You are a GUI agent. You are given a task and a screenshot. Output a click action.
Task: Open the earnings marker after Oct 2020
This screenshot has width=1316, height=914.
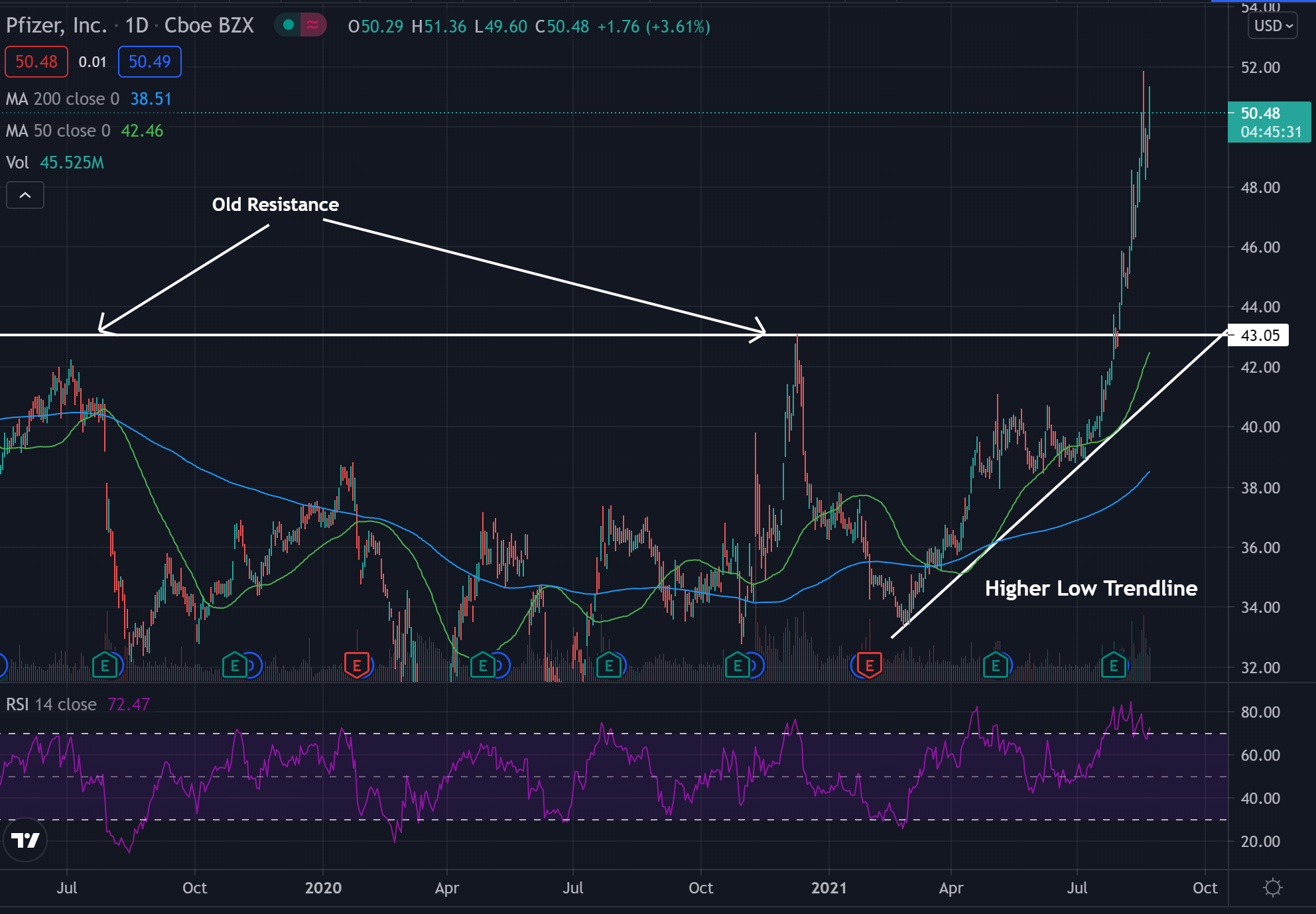737,665
